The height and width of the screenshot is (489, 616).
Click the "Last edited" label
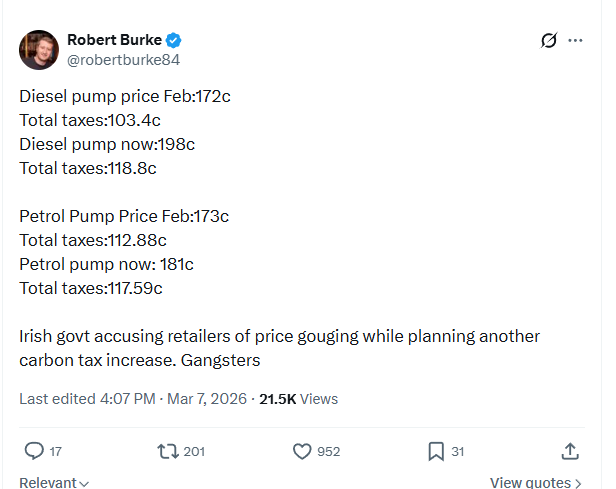point(59,398)
